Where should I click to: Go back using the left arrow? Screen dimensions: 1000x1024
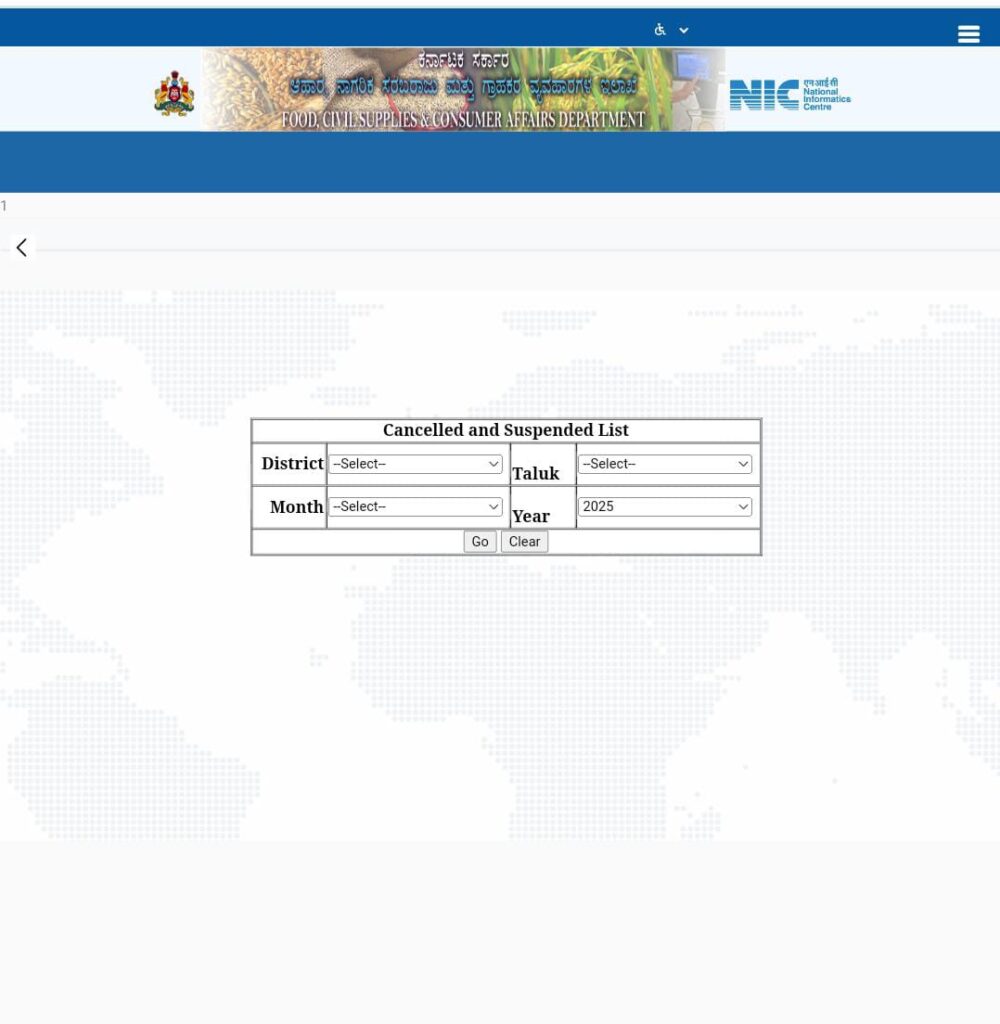coord(21,248)
